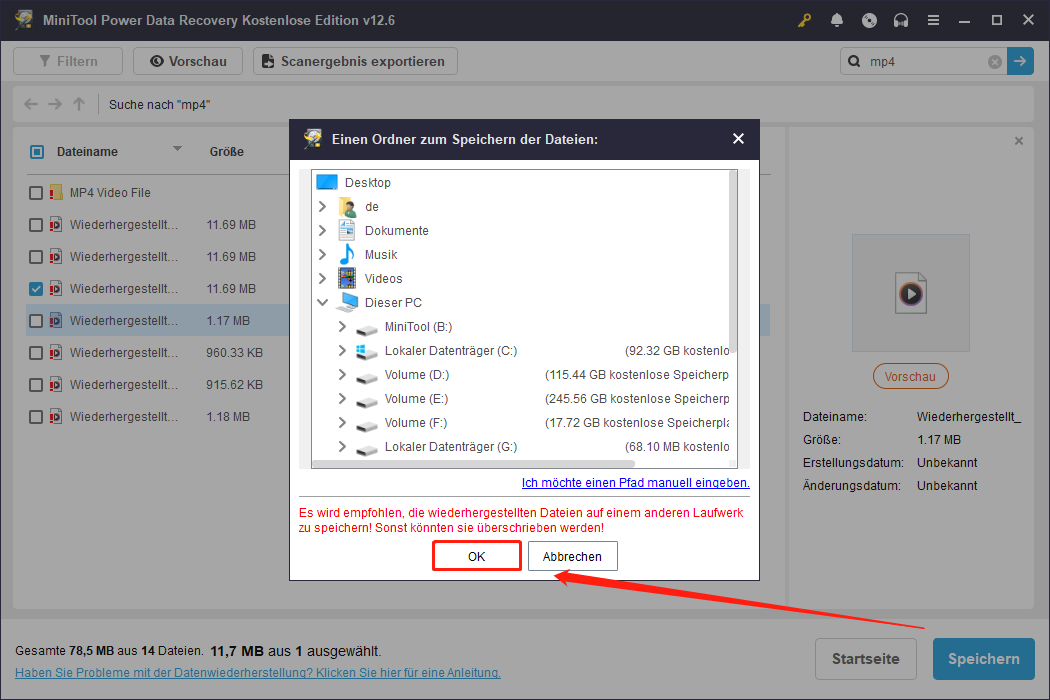Image resolution: width=1050 pixels, height=700 pixels.
Task: Open the hamburger menu in title bar
Action: (x=933, y=20)
